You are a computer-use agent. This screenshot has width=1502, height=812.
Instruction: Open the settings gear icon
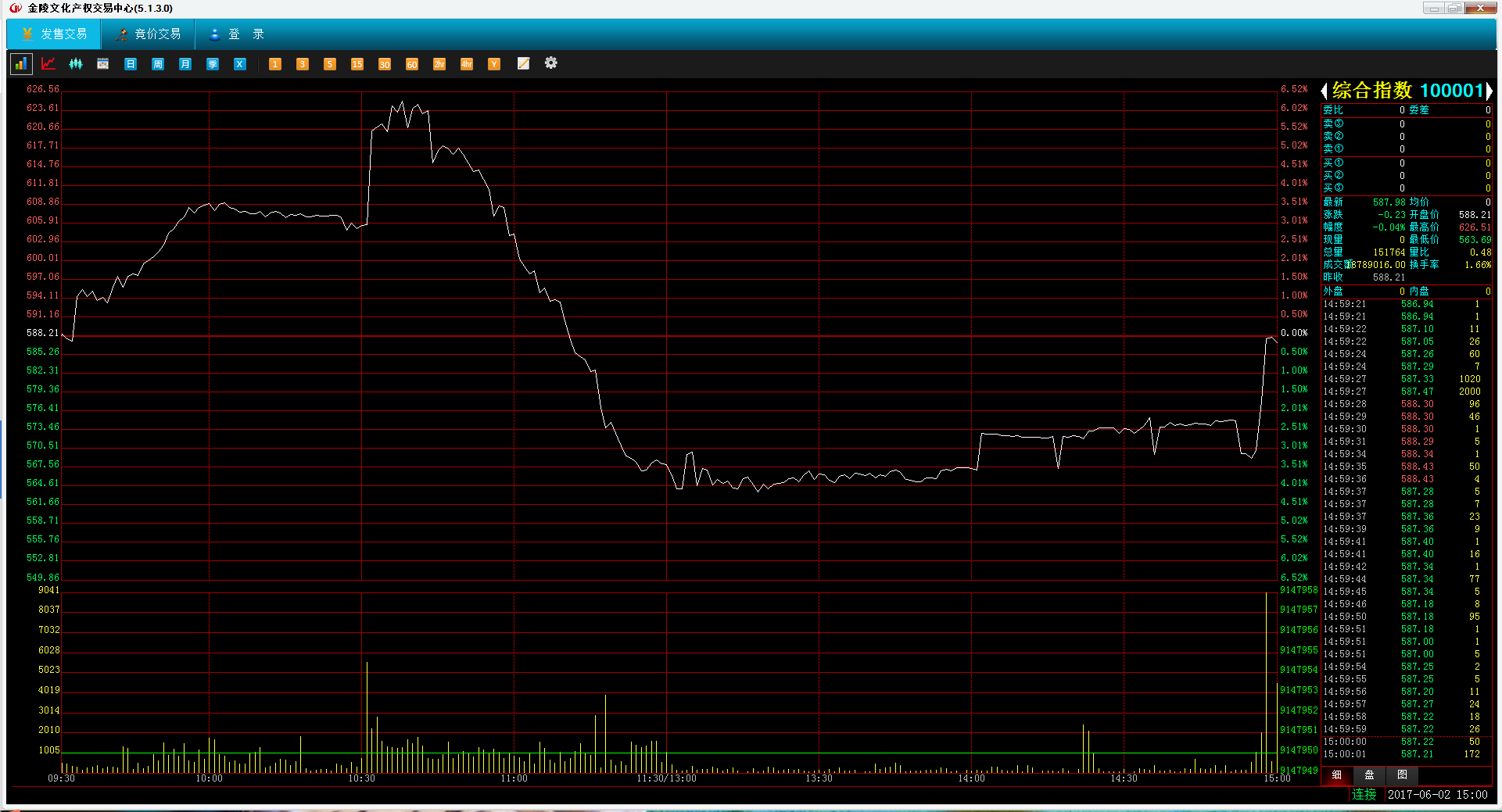click(551, 63)
